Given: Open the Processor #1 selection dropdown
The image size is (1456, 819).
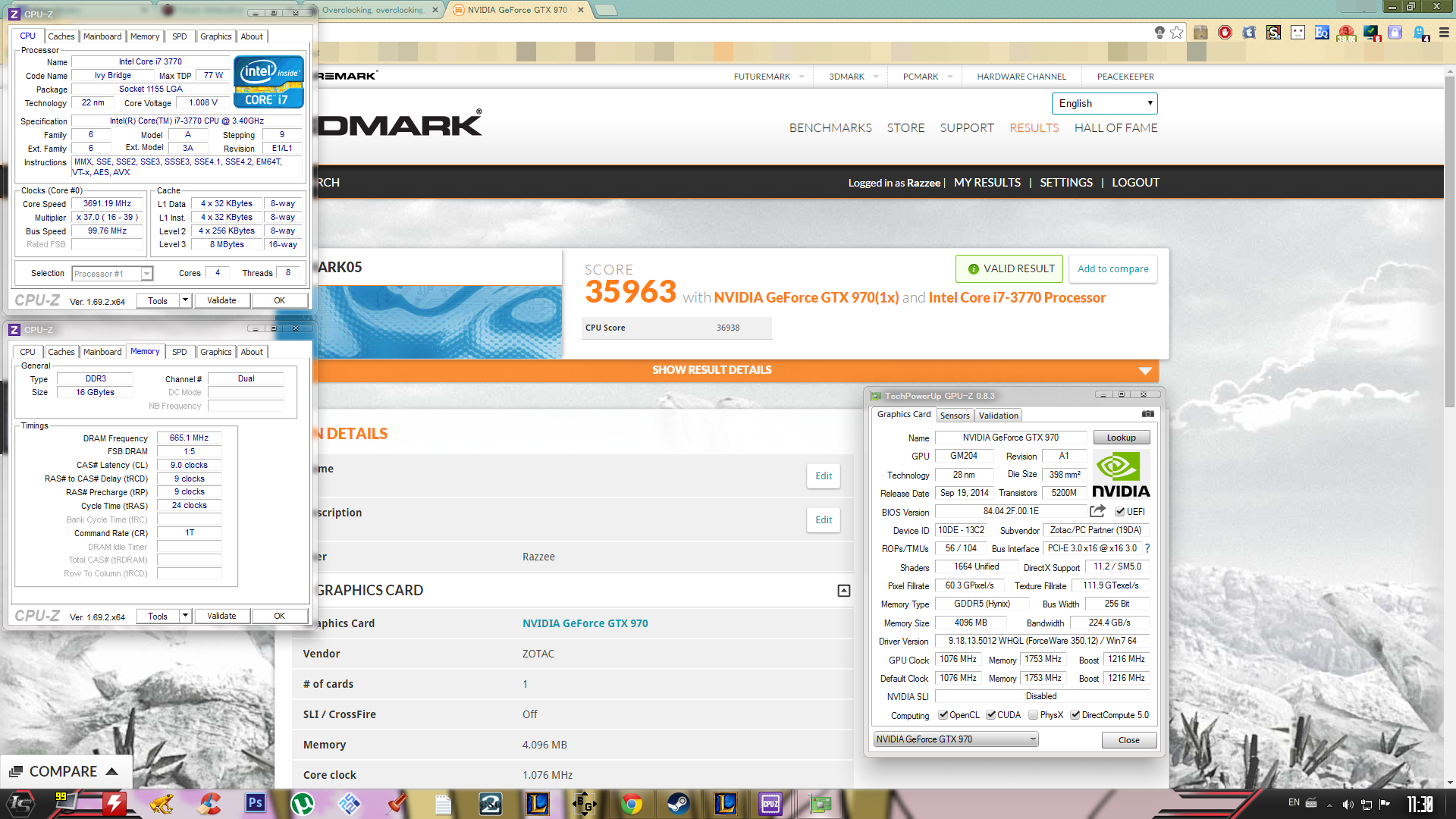Looking at the screenshot, I should click(112, 274).
